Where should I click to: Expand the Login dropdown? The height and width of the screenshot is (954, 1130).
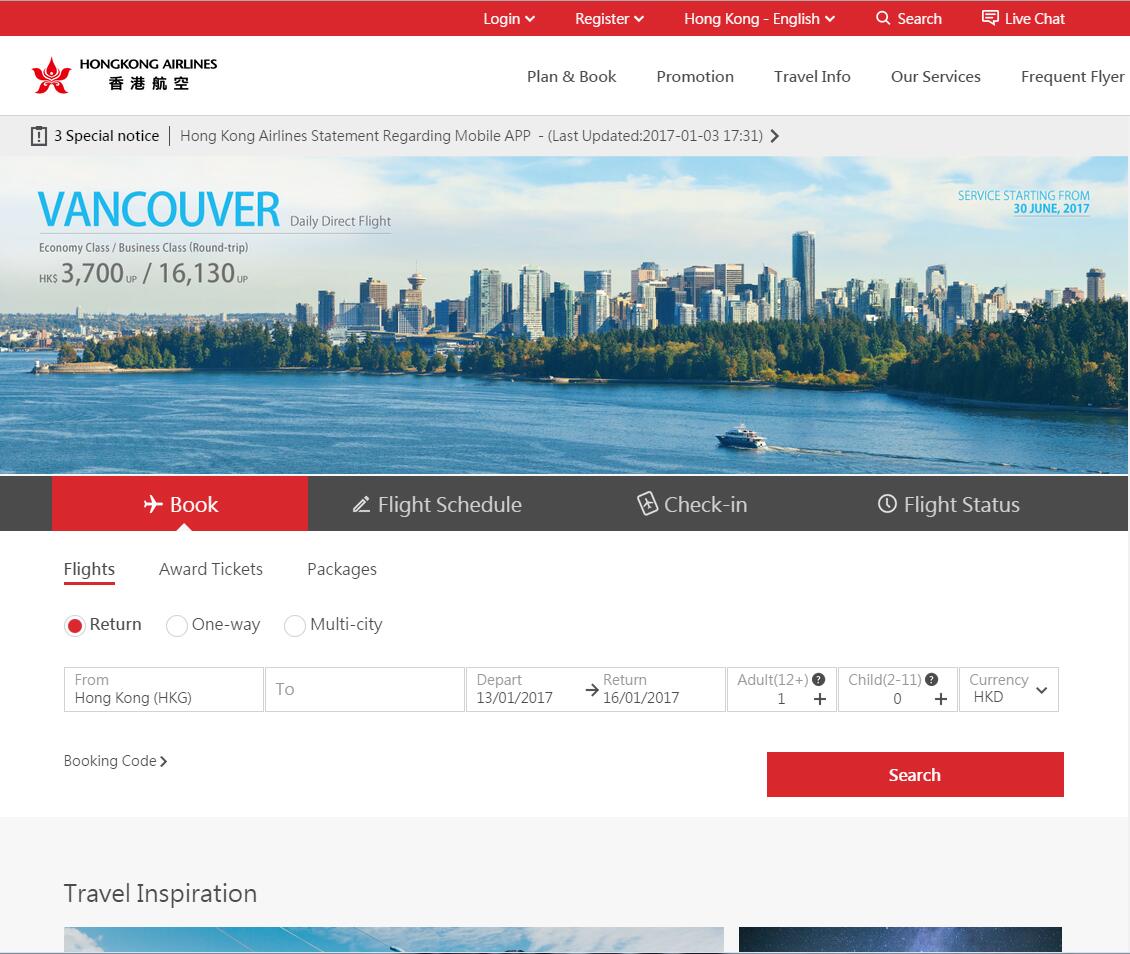click(x=509, y=19)
